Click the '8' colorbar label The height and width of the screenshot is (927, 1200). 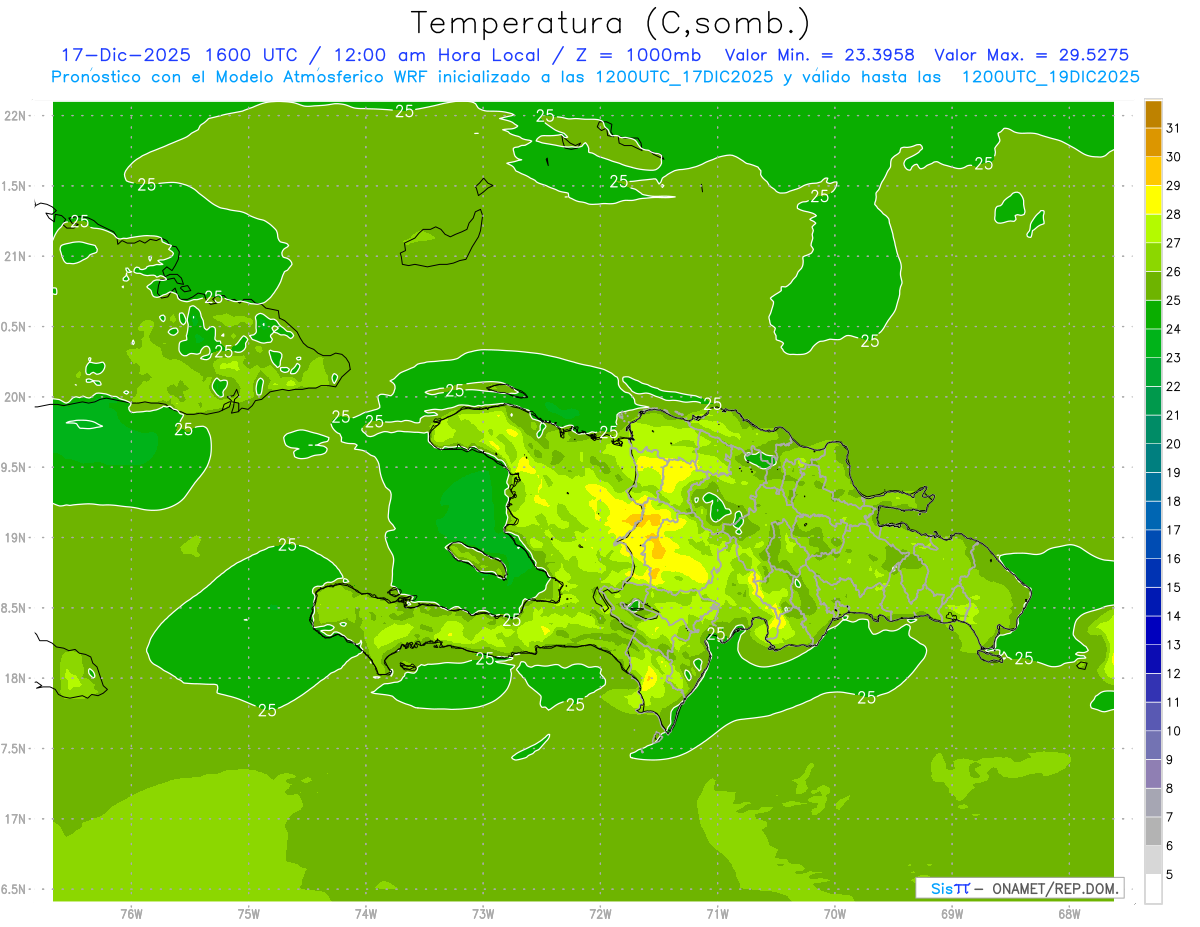pos(1169,788)
